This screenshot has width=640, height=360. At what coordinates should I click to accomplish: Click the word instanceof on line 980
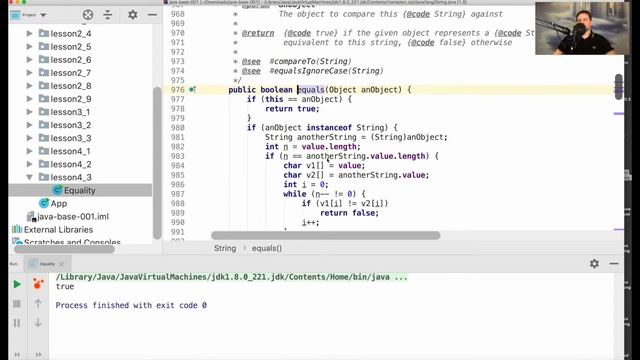tap(329, 128)
